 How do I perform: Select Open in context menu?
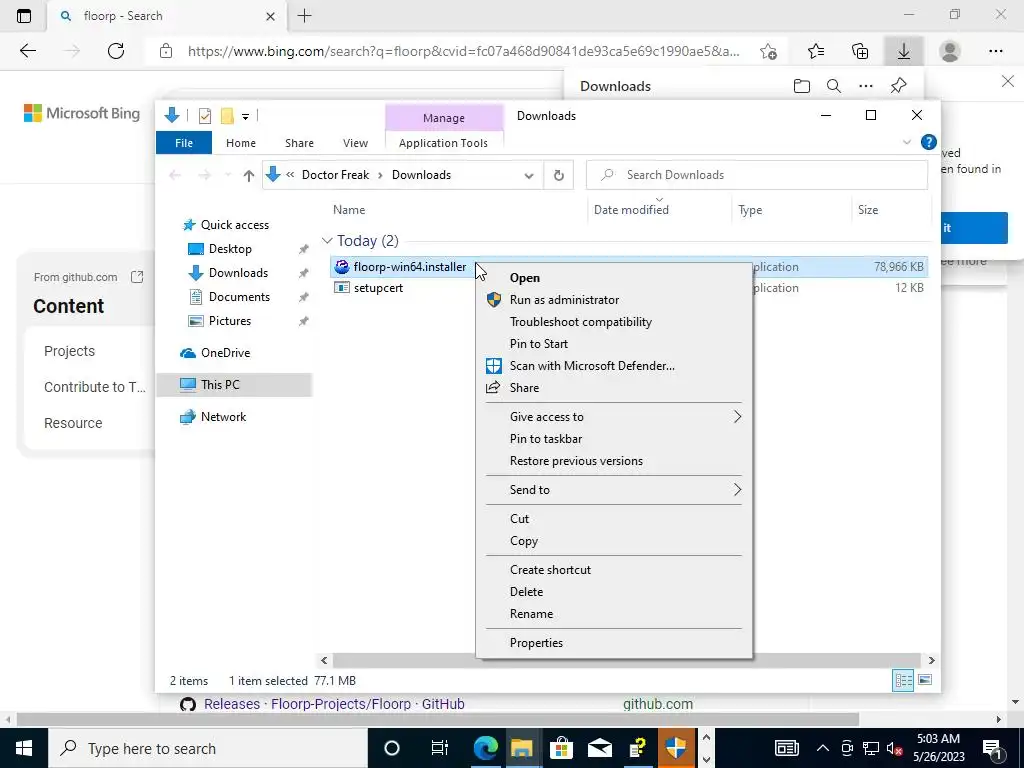[x=613, y=278]
